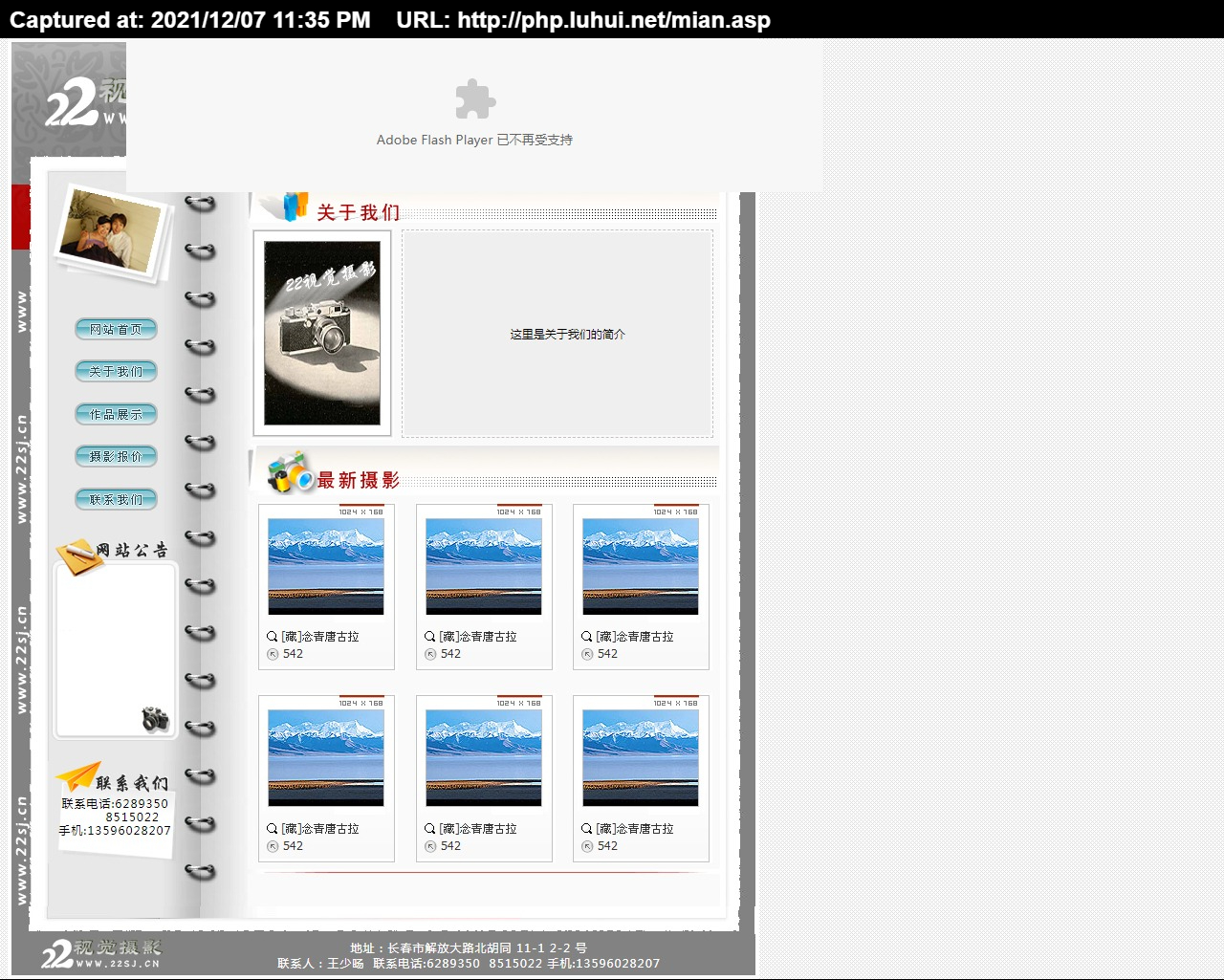Open the 作品展示 navigation button

tap(116, 414)
